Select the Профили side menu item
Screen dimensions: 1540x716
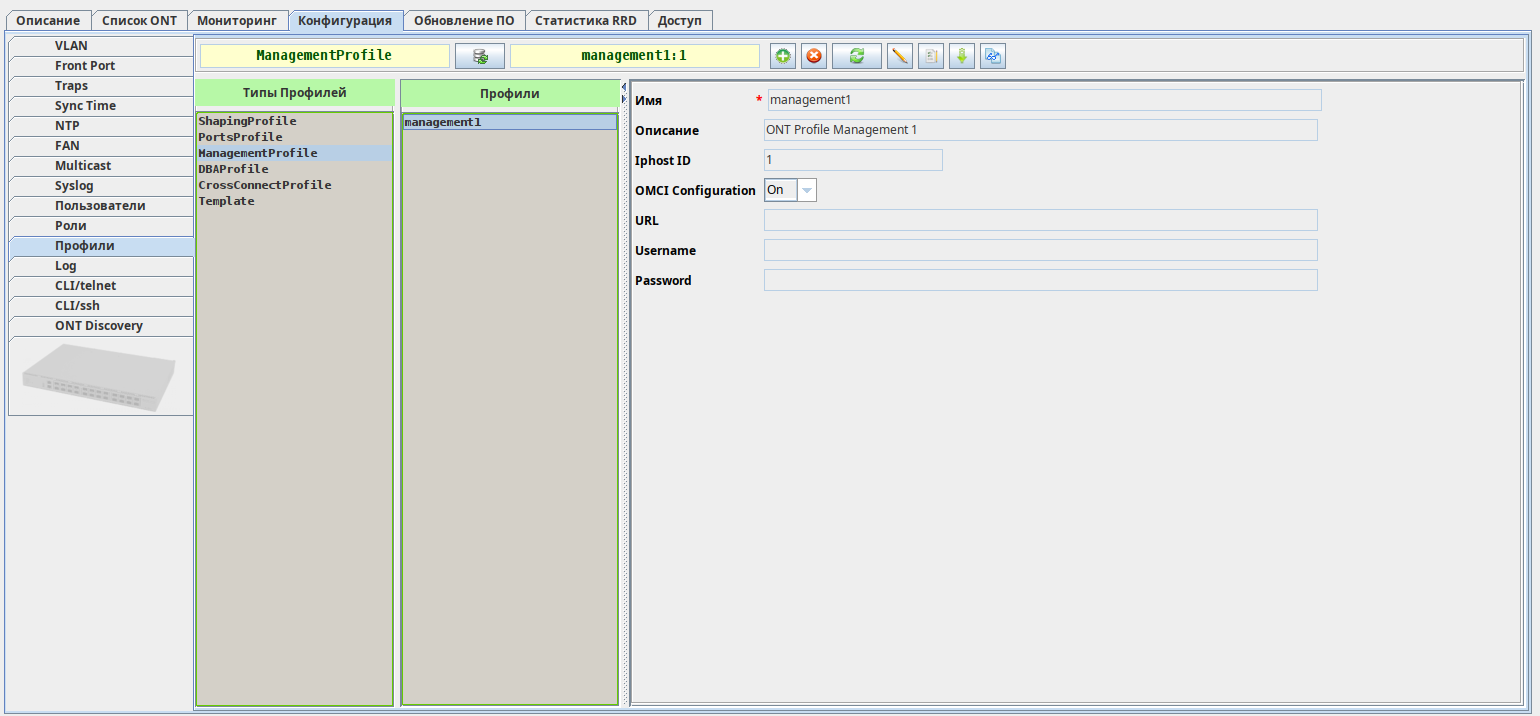pos(101,246)
